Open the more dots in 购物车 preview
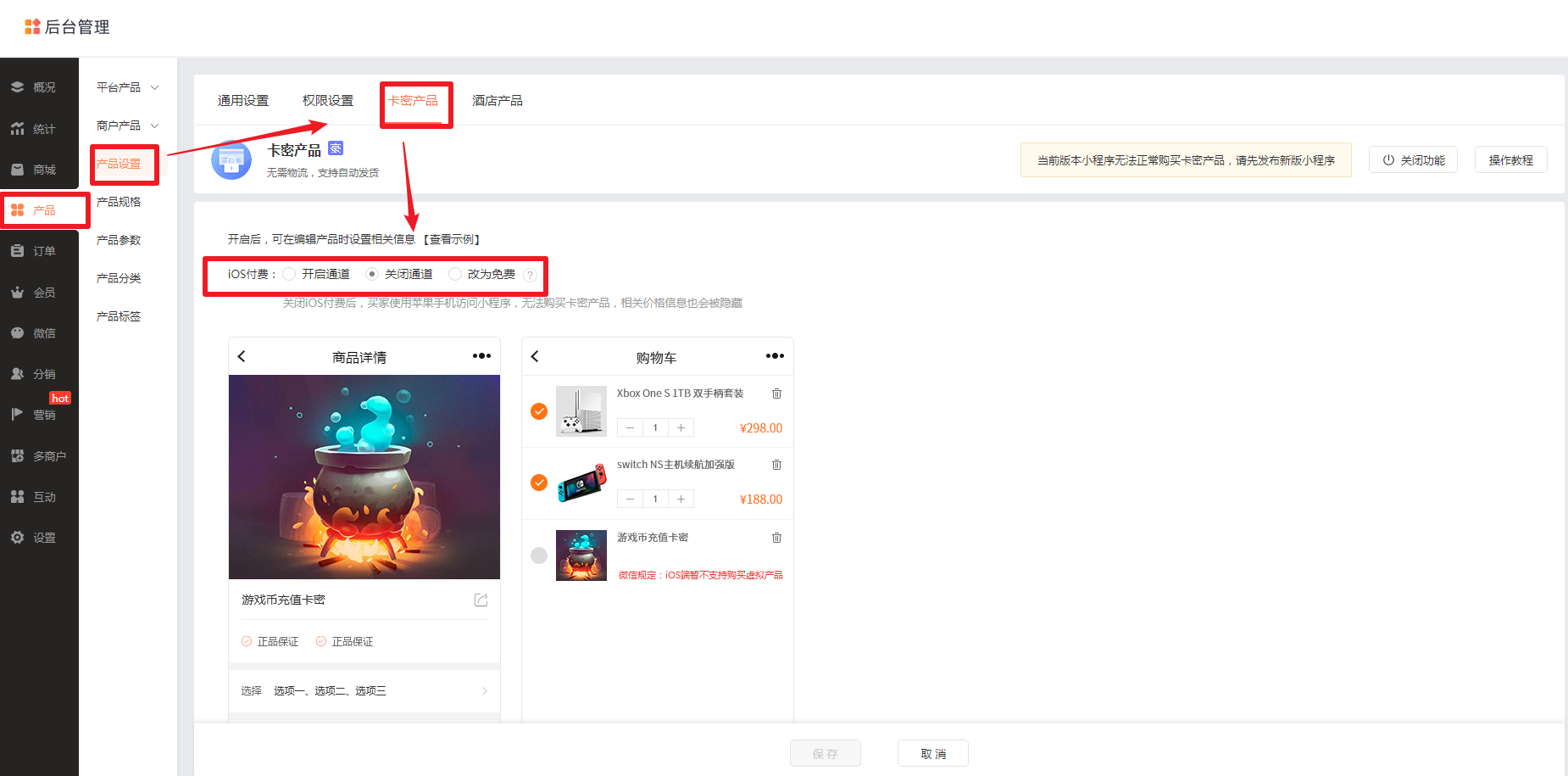Screen dimensions: 1568x776 coord(775,356)
